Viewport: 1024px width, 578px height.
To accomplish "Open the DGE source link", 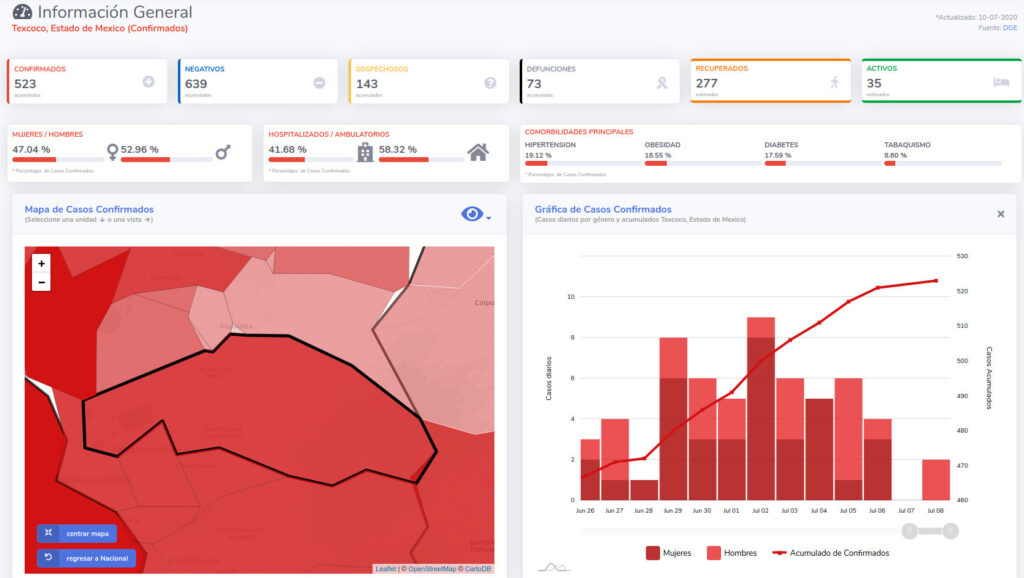I will [x=1011, y=28].
